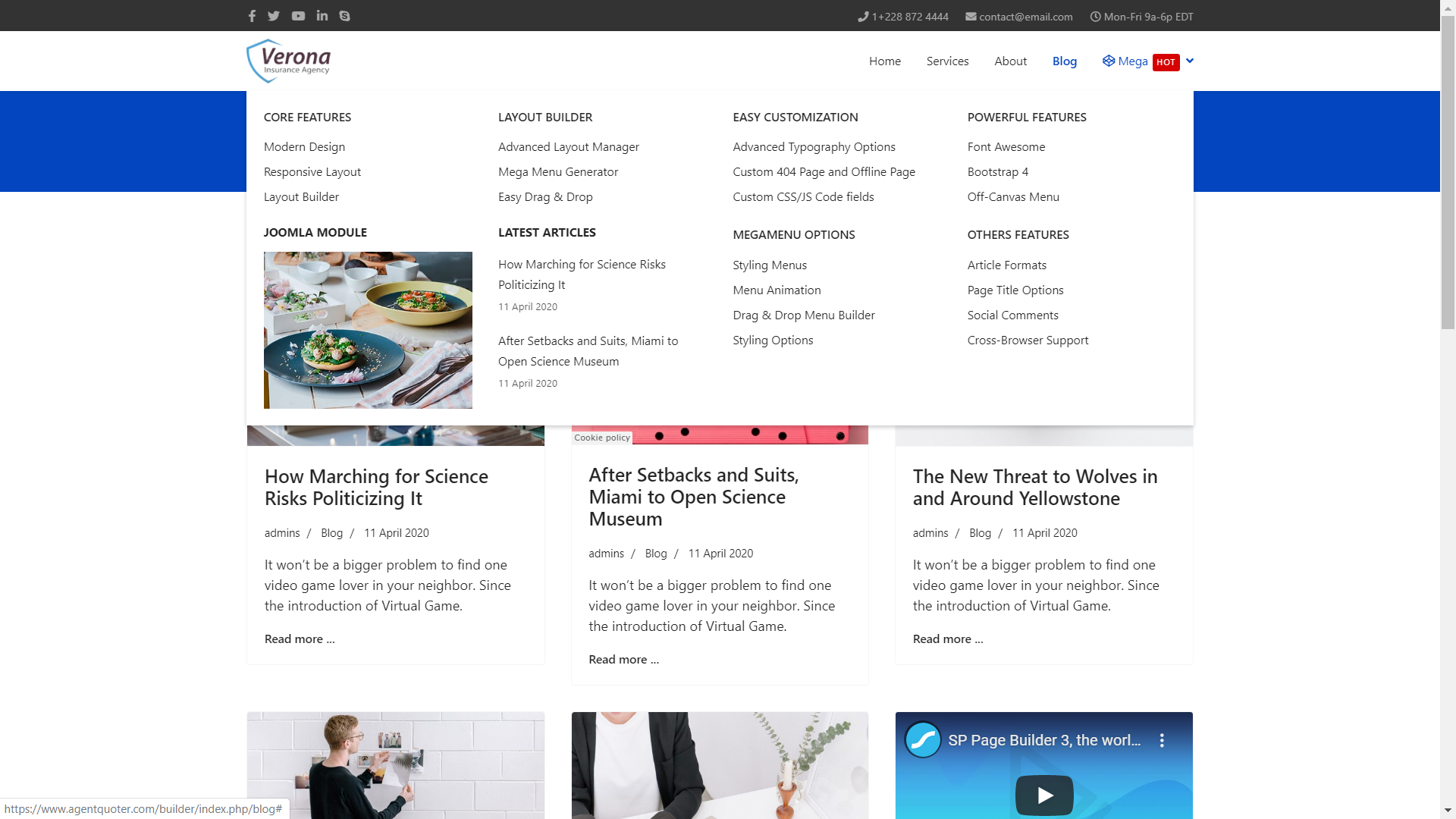Open the Services menu item

(947, 61)
